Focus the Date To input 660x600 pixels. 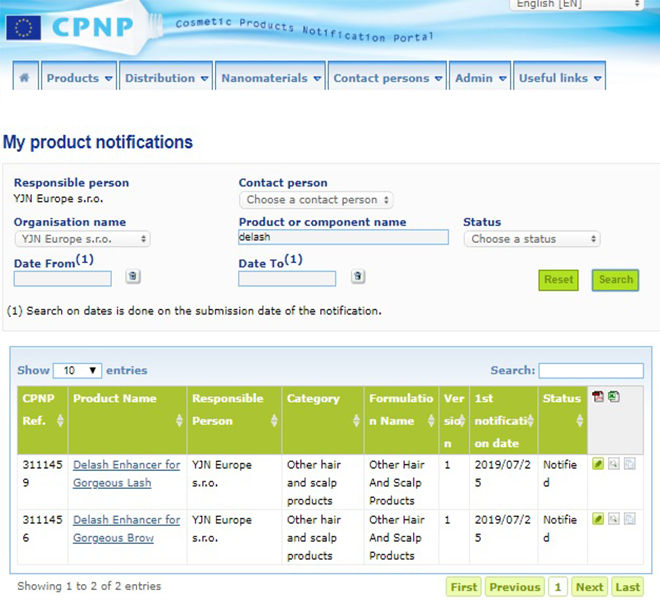pyautogui.click(x=287, y=279)
